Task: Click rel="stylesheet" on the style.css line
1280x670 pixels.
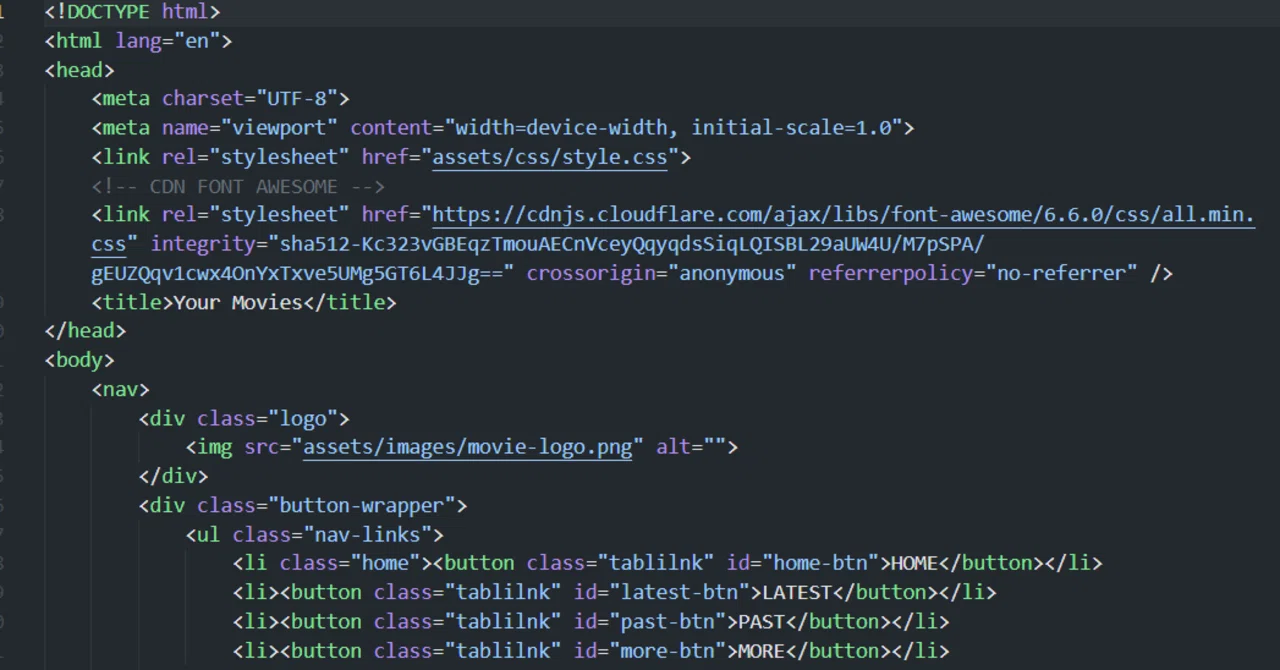Action: click(x=255, y=157)
